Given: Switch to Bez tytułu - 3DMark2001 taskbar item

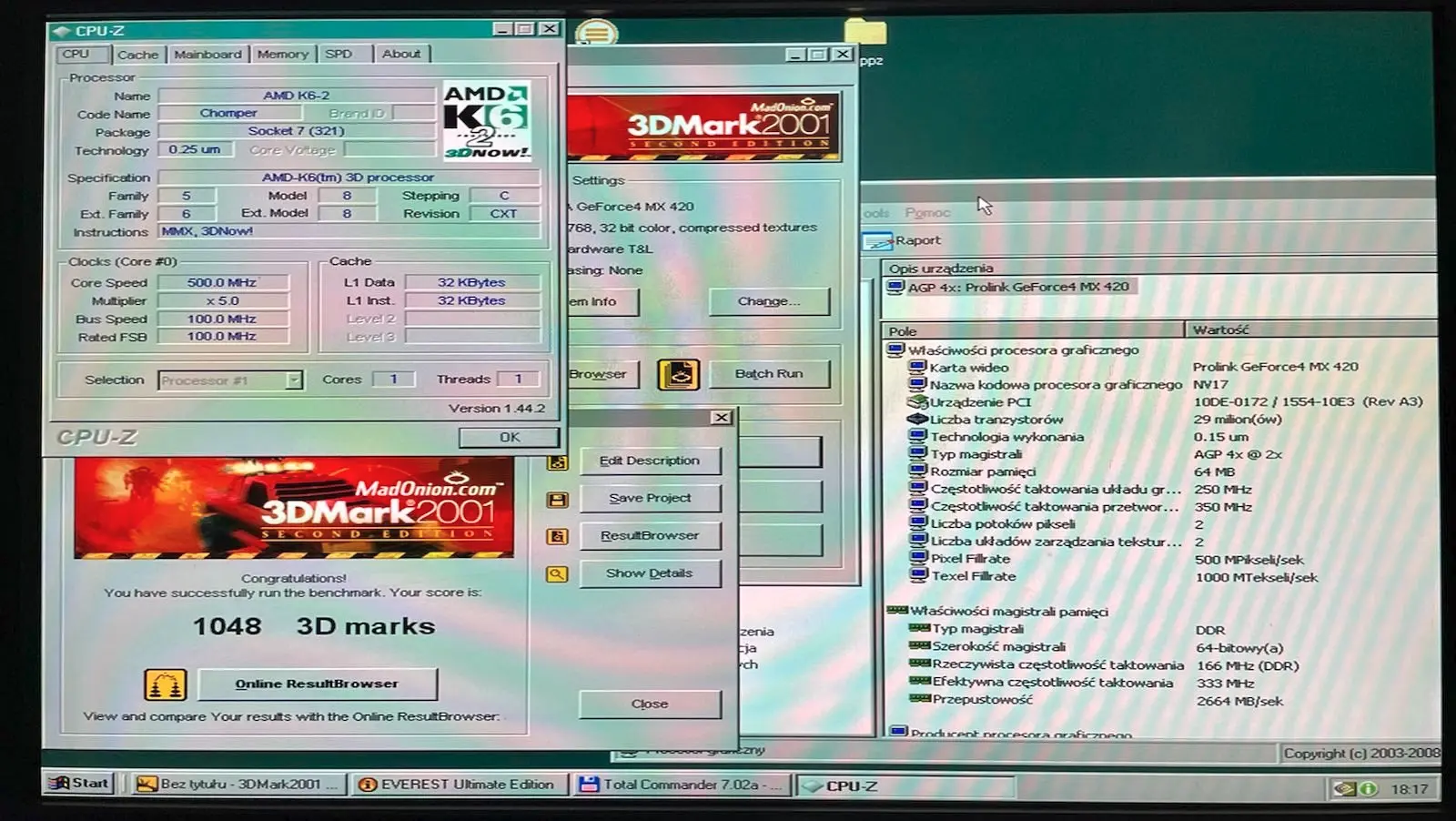Looking at the screenshot, I should click(x=239, y=785).
